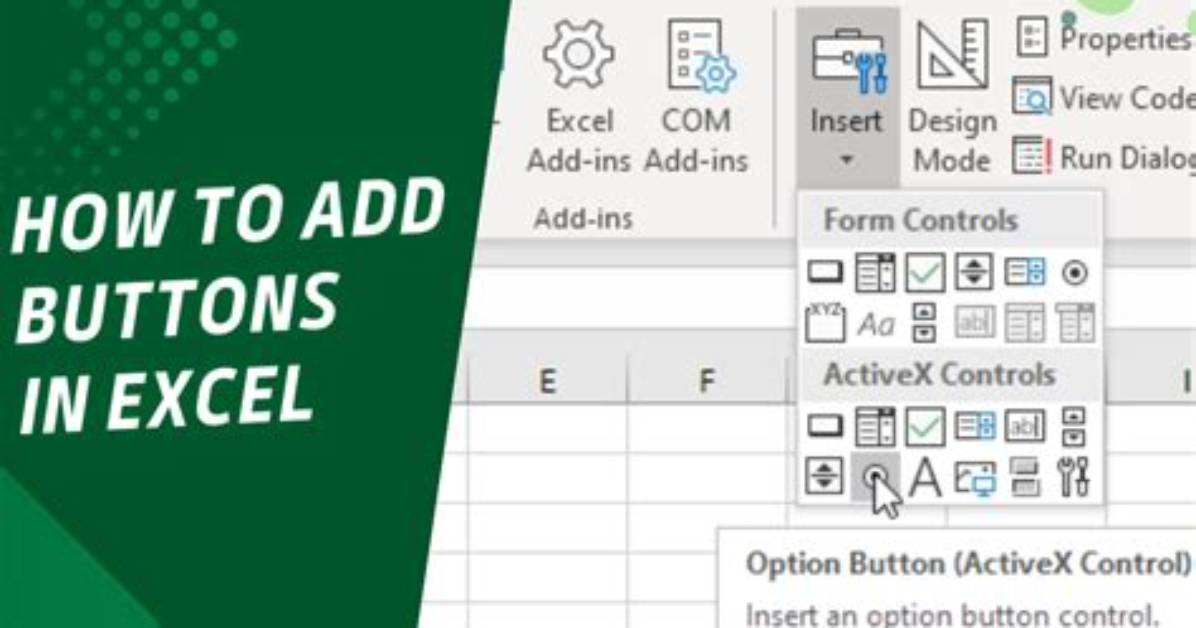Insert an ActiveX Label (letter A)

click(x=925, y=477)
